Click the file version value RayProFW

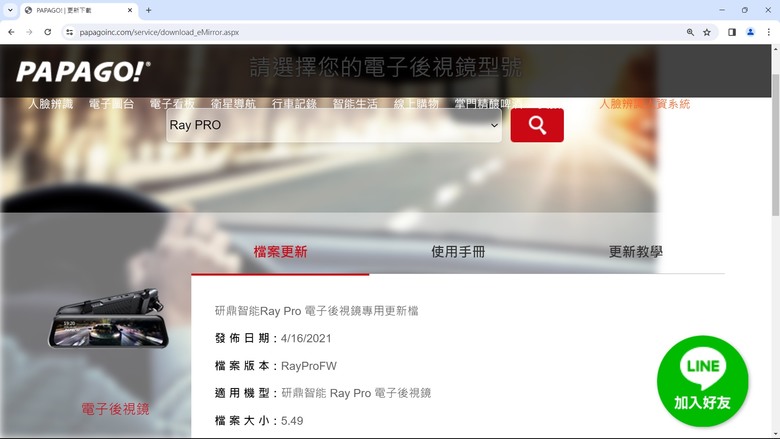pos(309,366)
